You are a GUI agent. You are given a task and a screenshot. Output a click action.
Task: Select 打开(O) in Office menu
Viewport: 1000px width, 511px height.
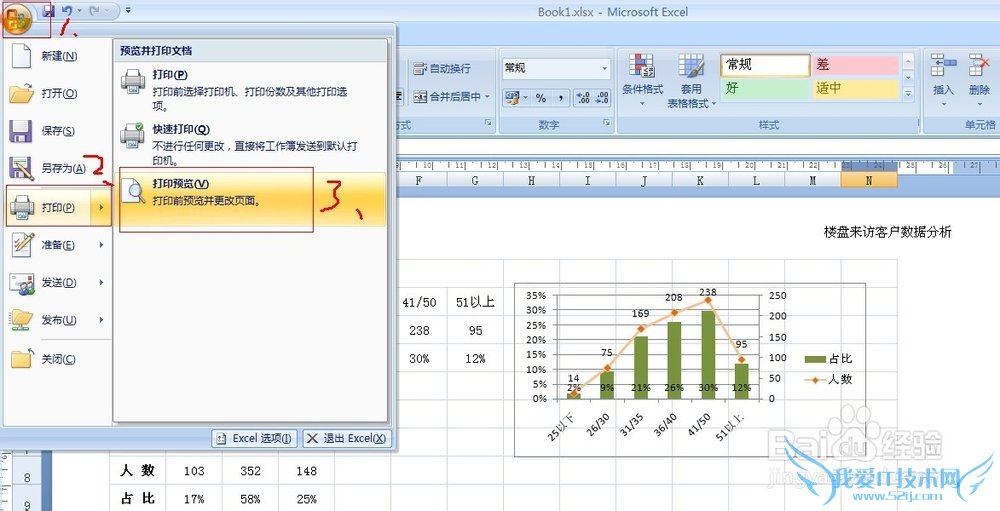tap(57, 94)
